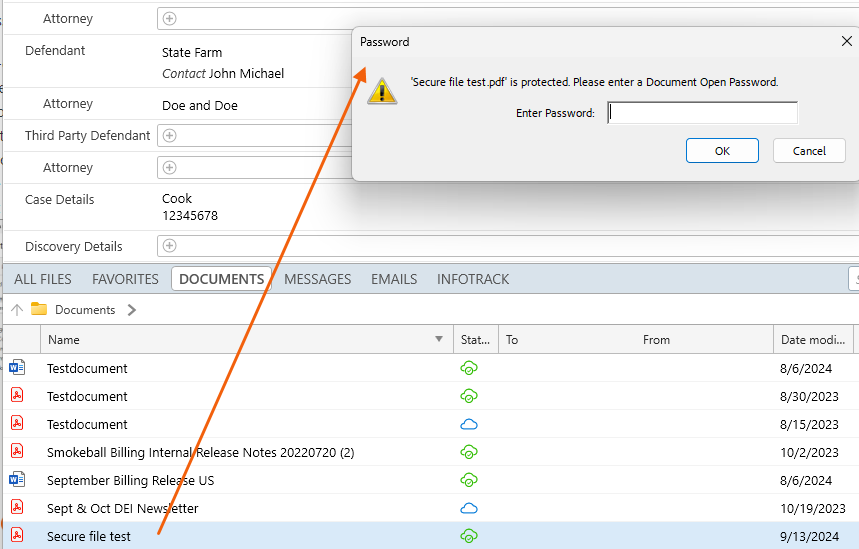Click the date 10/19/2023
859x549 pixels.
tap(813, 508)
